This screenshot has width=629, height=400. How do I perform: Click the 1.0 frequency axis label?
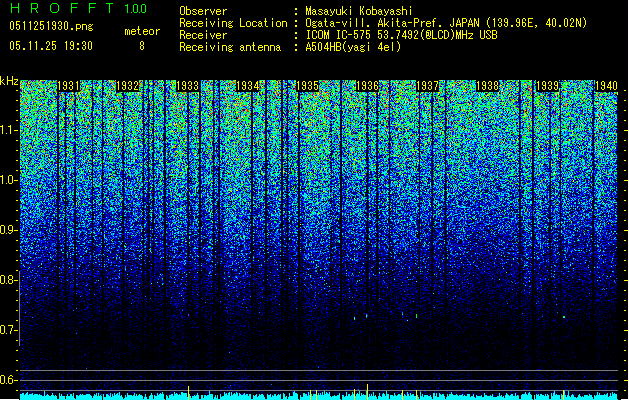pyautogui.click(x=8, y=180)
